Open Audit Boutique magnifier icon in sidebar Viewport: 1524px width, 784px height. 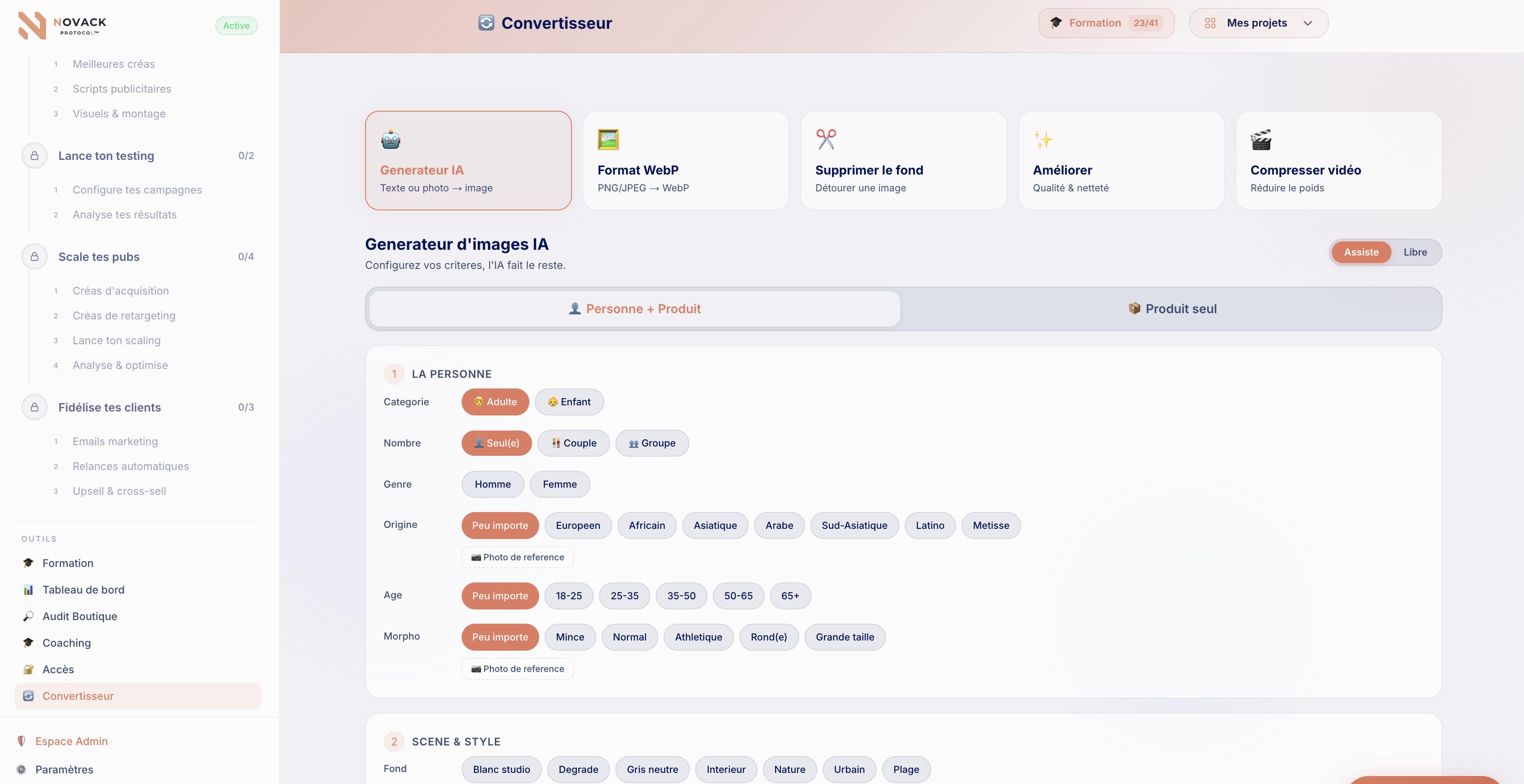click(28, 616)
